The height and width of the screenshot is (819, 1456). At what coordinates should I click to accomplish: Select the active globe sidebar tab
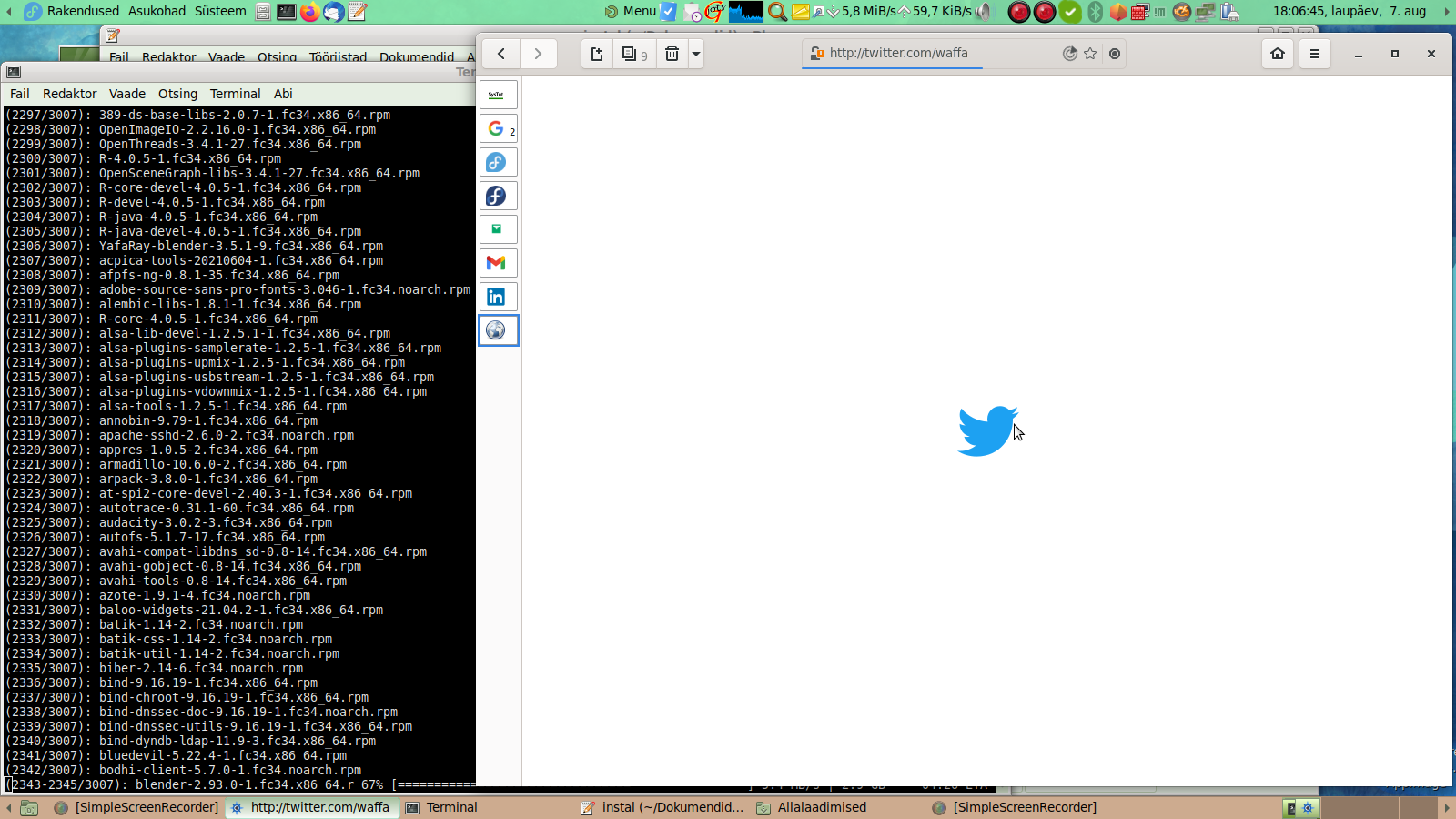pyautogui.click(x=498, y=330)
